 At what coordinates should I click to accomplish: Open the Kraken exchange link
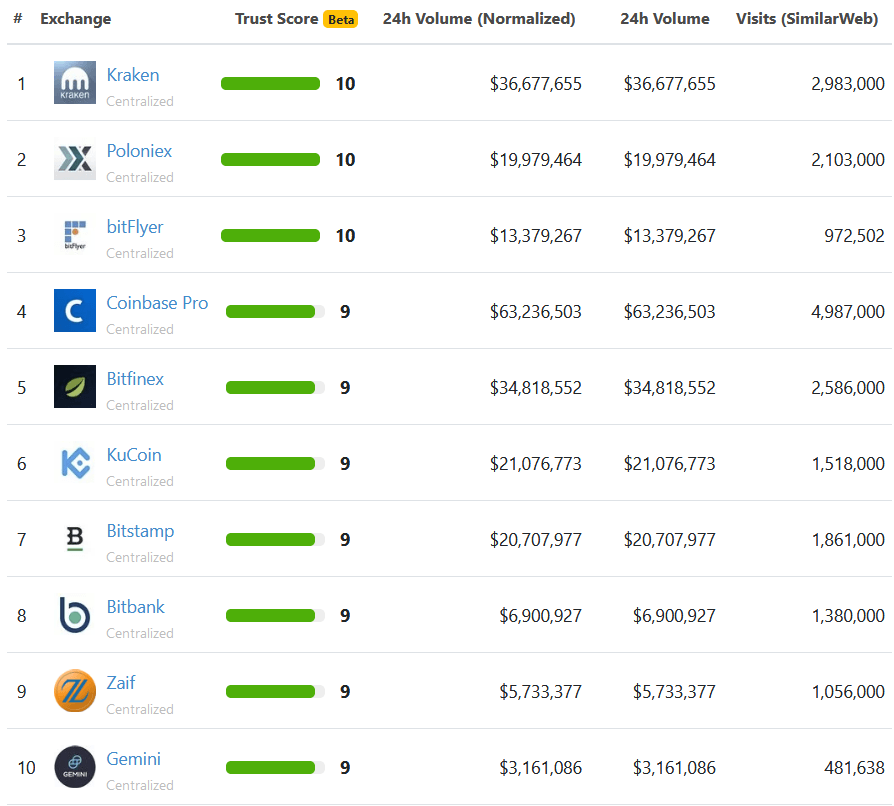click(133, 75)
